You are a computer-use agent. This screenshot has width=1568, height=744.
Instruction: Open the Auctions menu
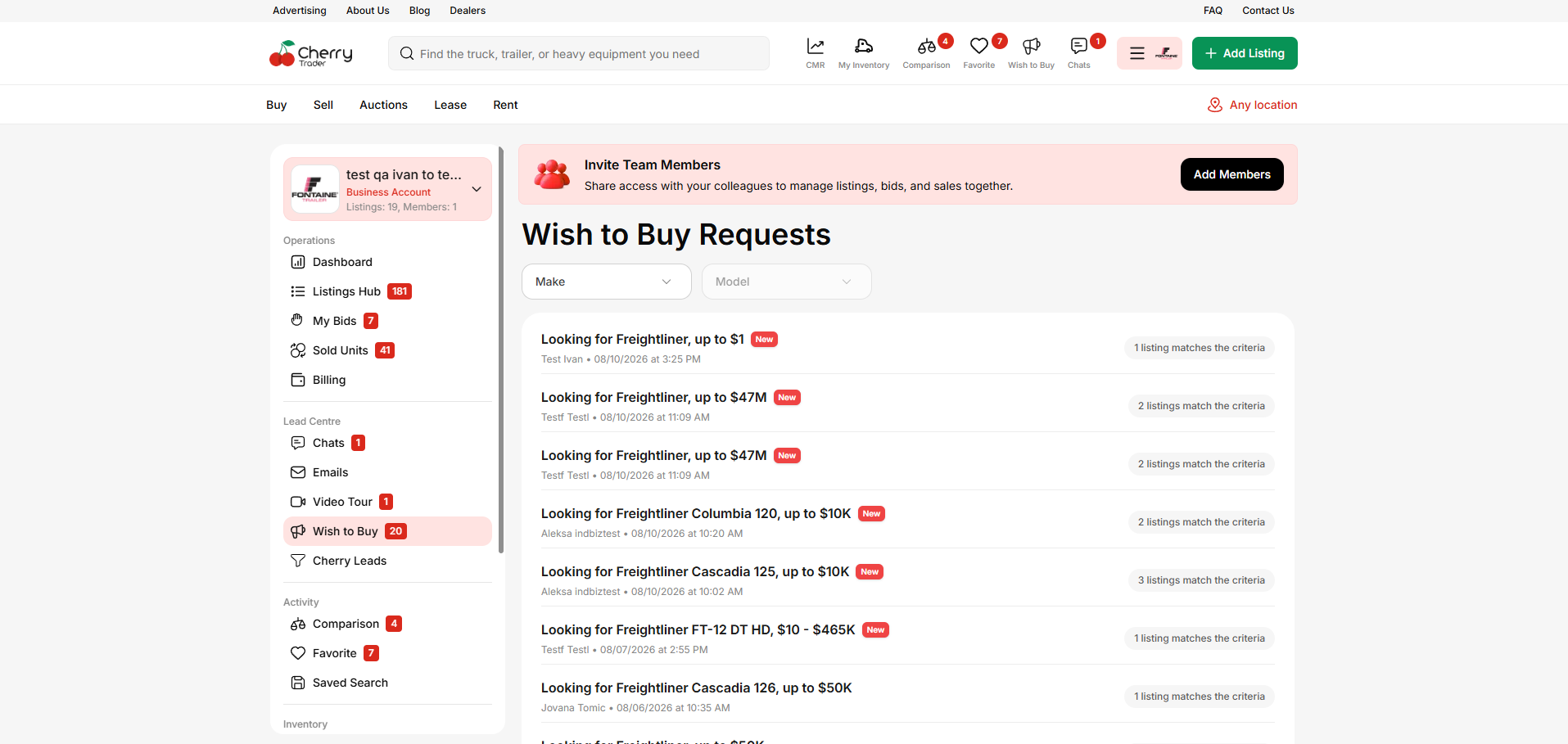(x=383, y=105)
